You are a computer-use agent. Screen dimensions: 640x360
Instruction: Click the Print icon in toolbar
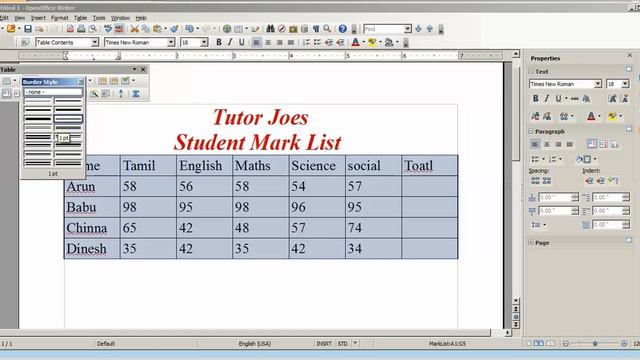(x=81, y=29)
